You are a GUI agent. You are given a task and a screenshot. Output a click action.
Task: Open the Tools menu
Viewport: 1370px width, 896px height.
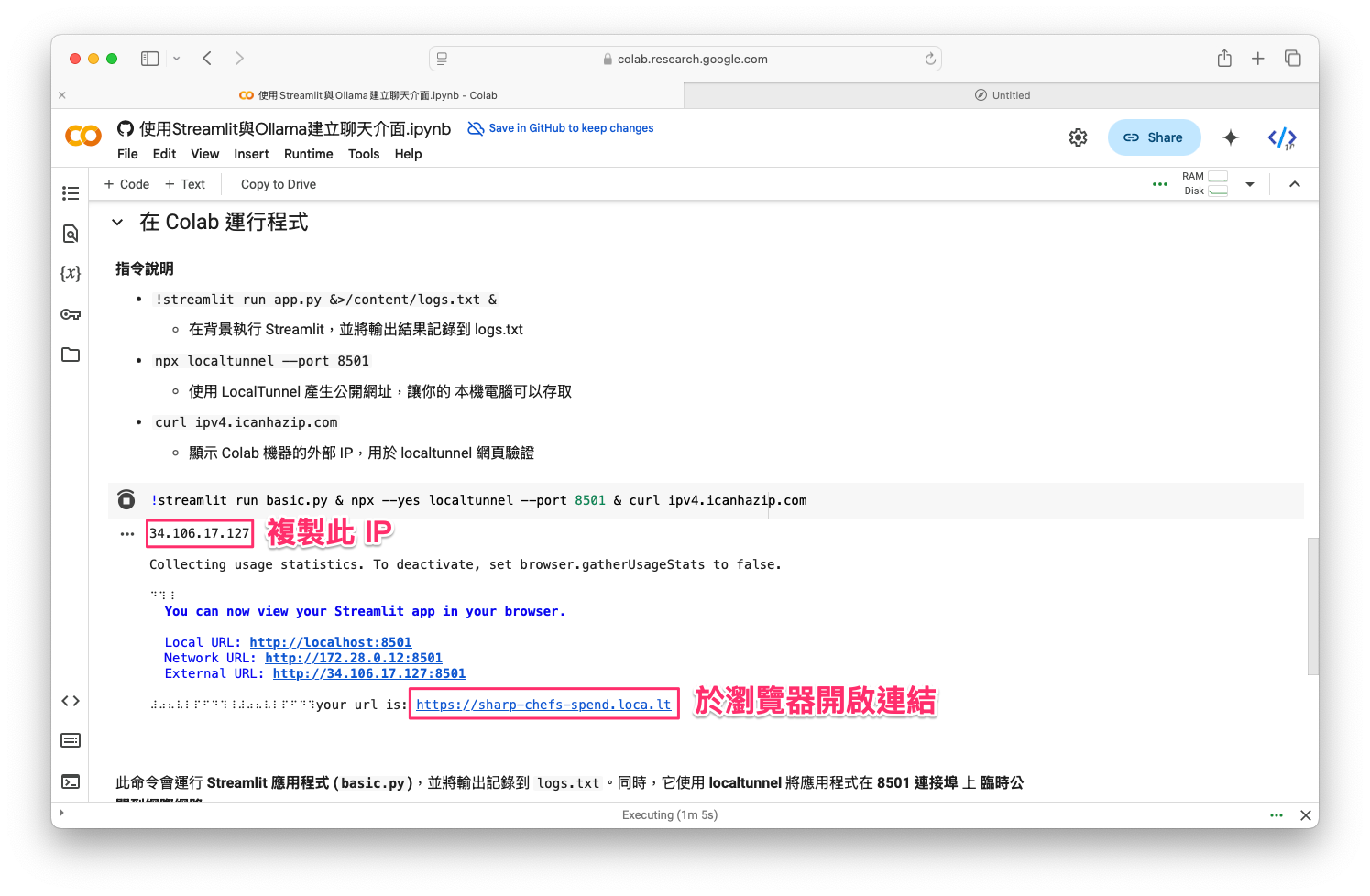point(364,154)
